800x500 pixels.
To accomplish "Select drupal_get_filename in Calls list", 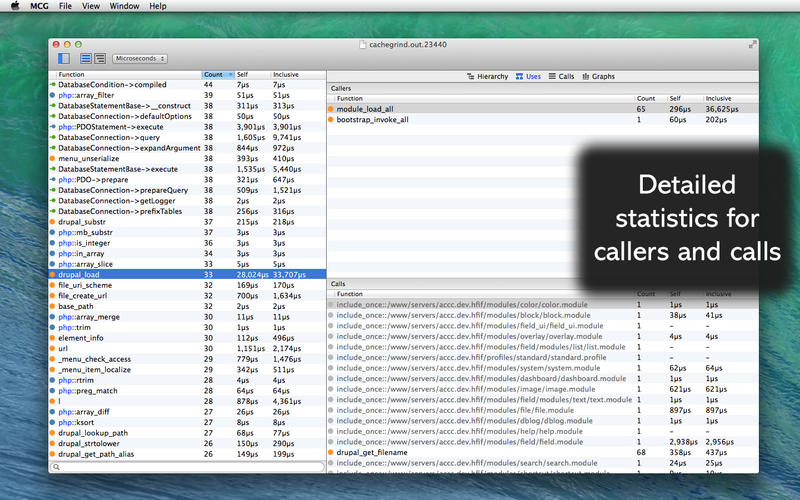I will click(x=543, y=453).
